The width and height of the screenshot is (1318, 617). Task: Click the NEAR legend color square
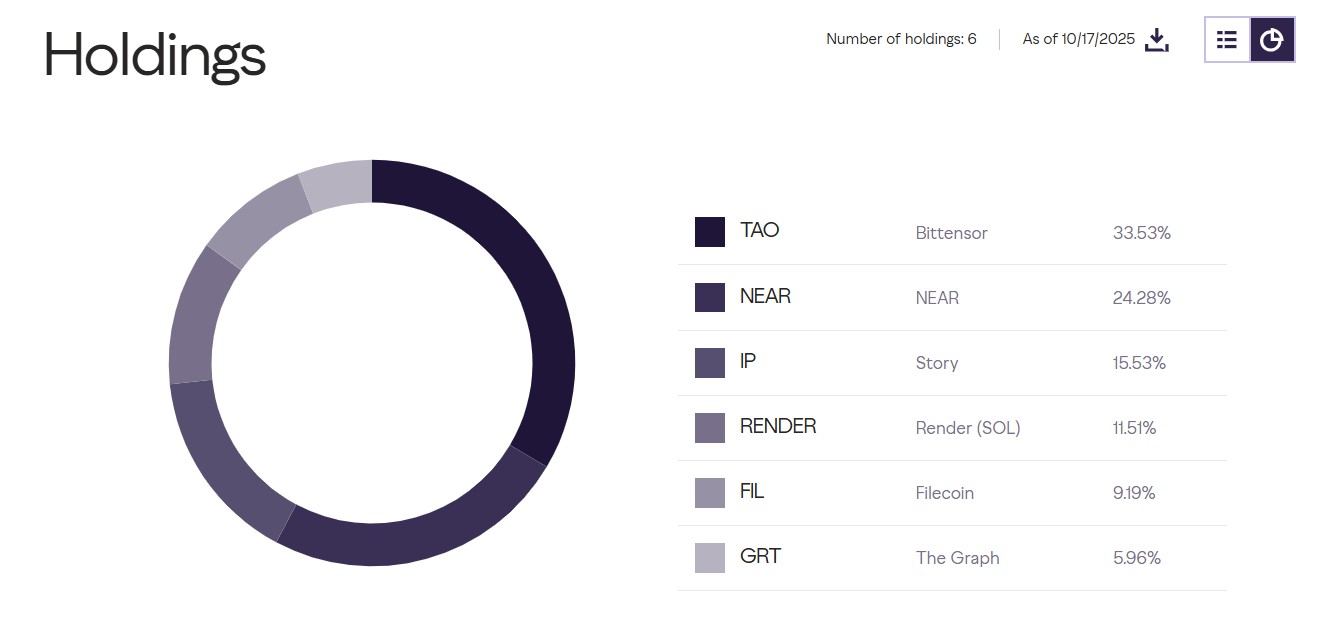710,297
